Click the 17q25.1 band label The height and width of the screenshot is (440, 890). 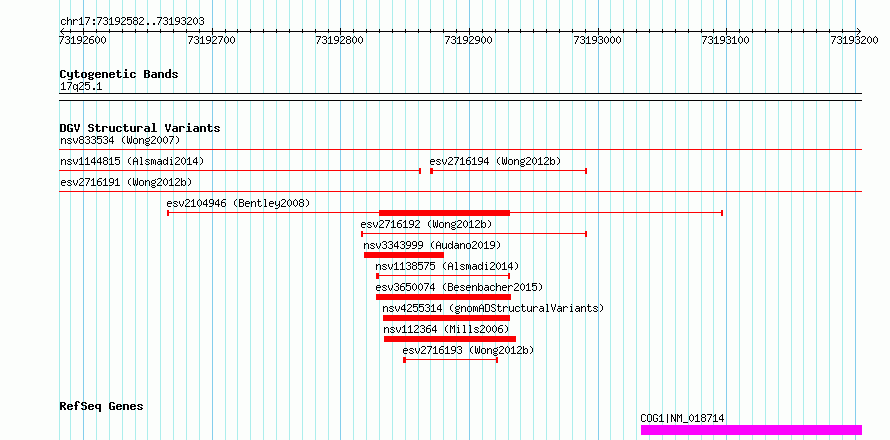pyautogui.click(x=81, y=87)
